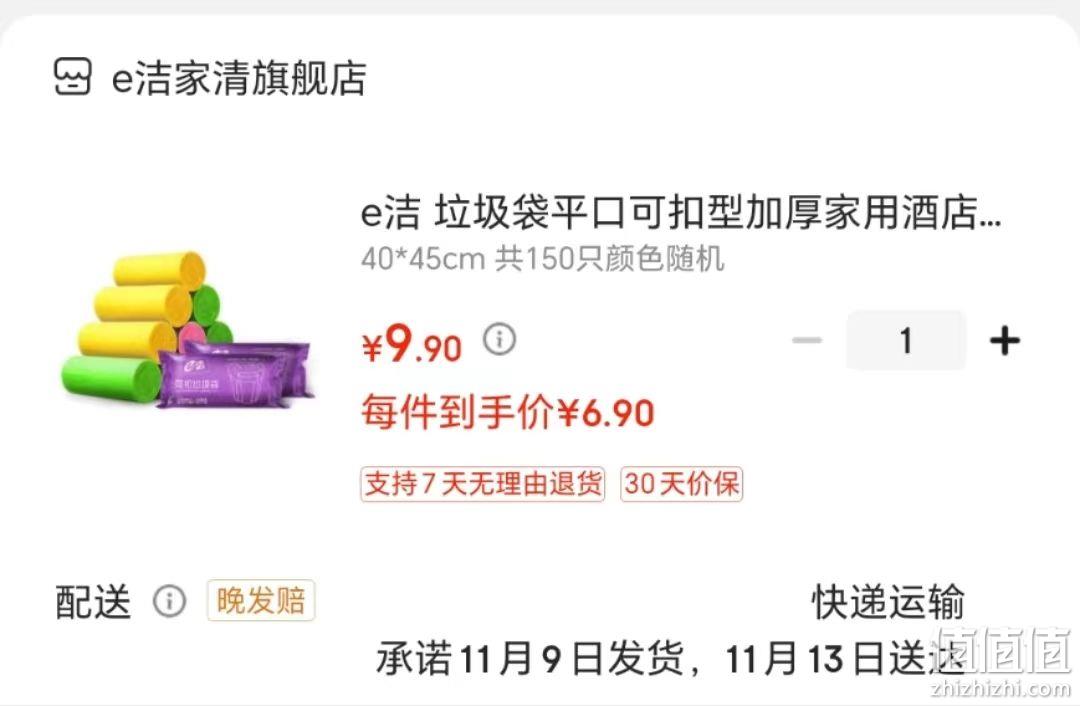This screenshot has height=706, width=1080.
Task: Tap the 每件到手价¥6.90 promotion text
Action: pos(508,413)
